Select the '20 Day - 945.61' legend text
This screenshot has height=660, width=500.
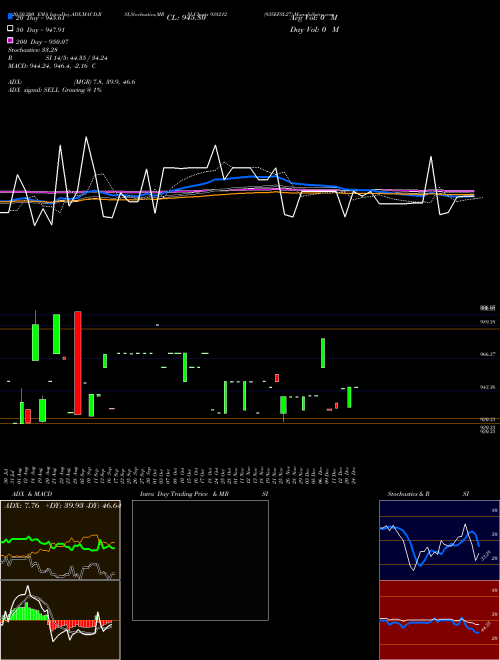(40, 18)
